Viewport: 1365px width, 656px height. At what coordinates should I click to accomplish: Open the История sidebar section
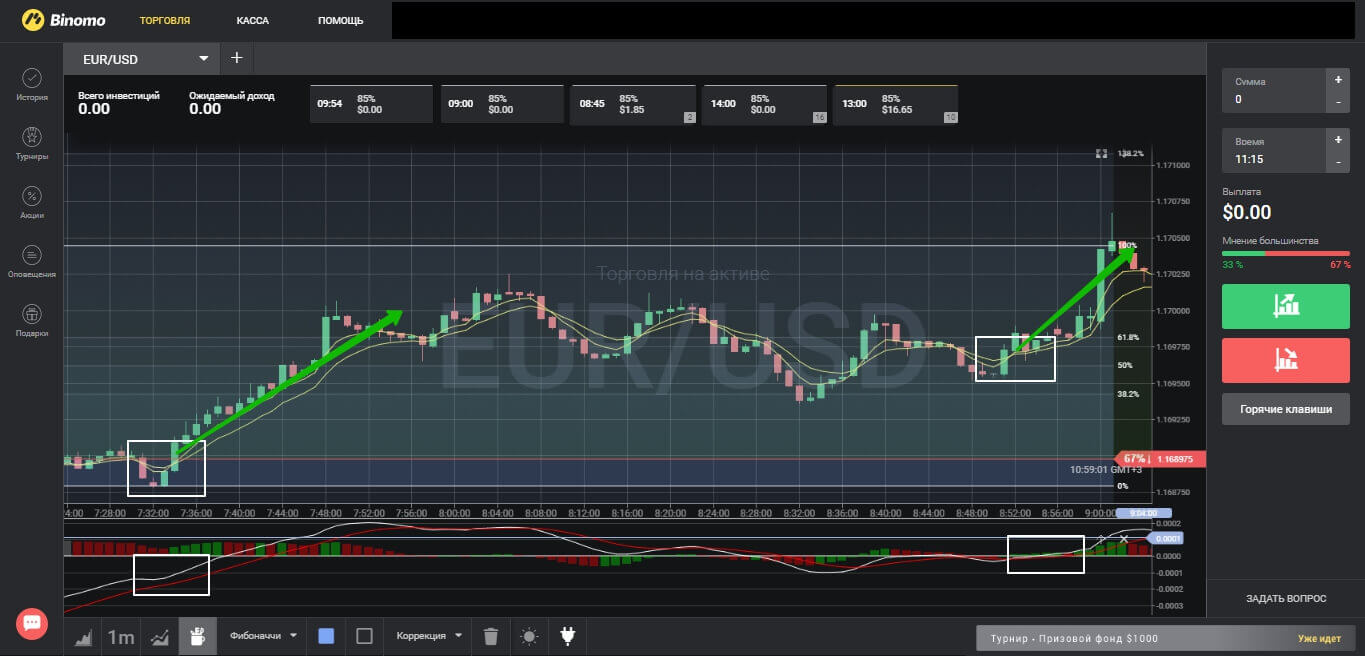pos(31,84)
